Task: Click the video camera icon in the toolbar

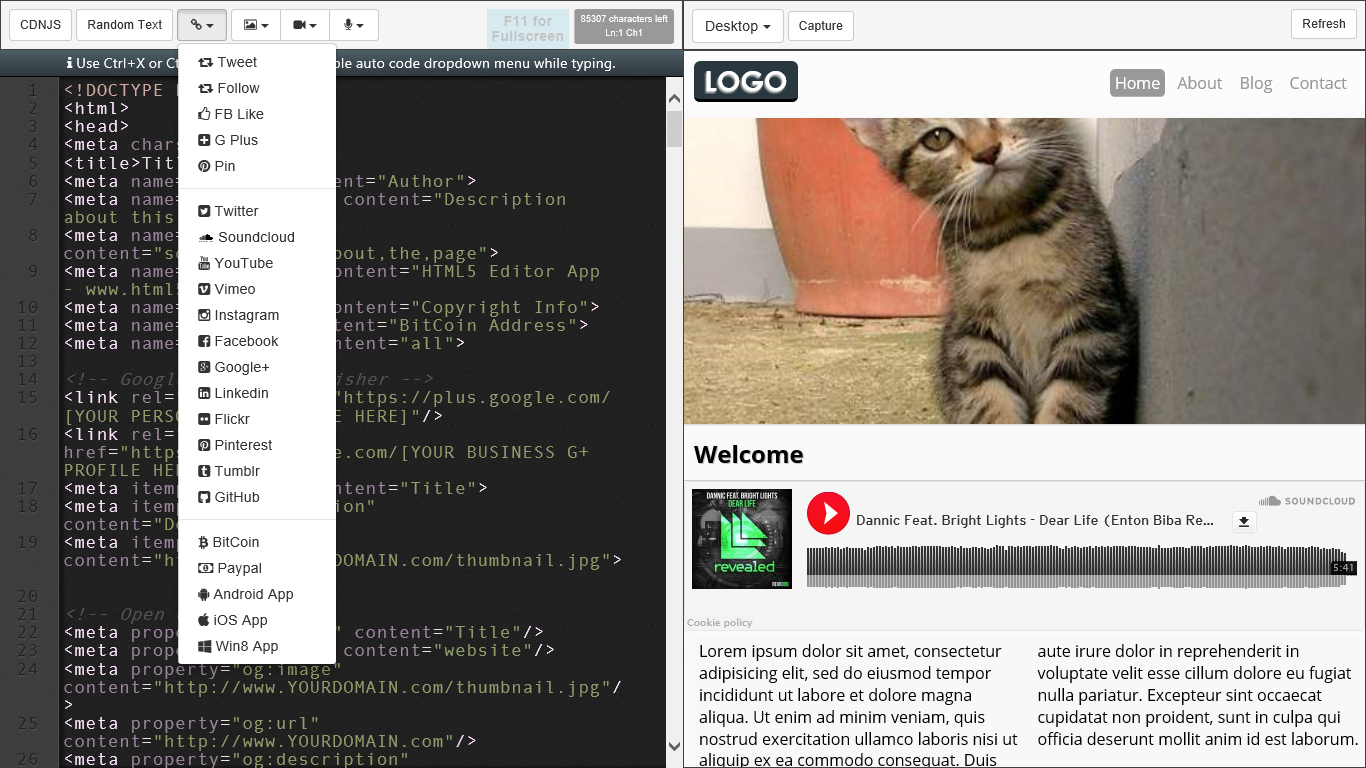Action: (x=304, y=25)
